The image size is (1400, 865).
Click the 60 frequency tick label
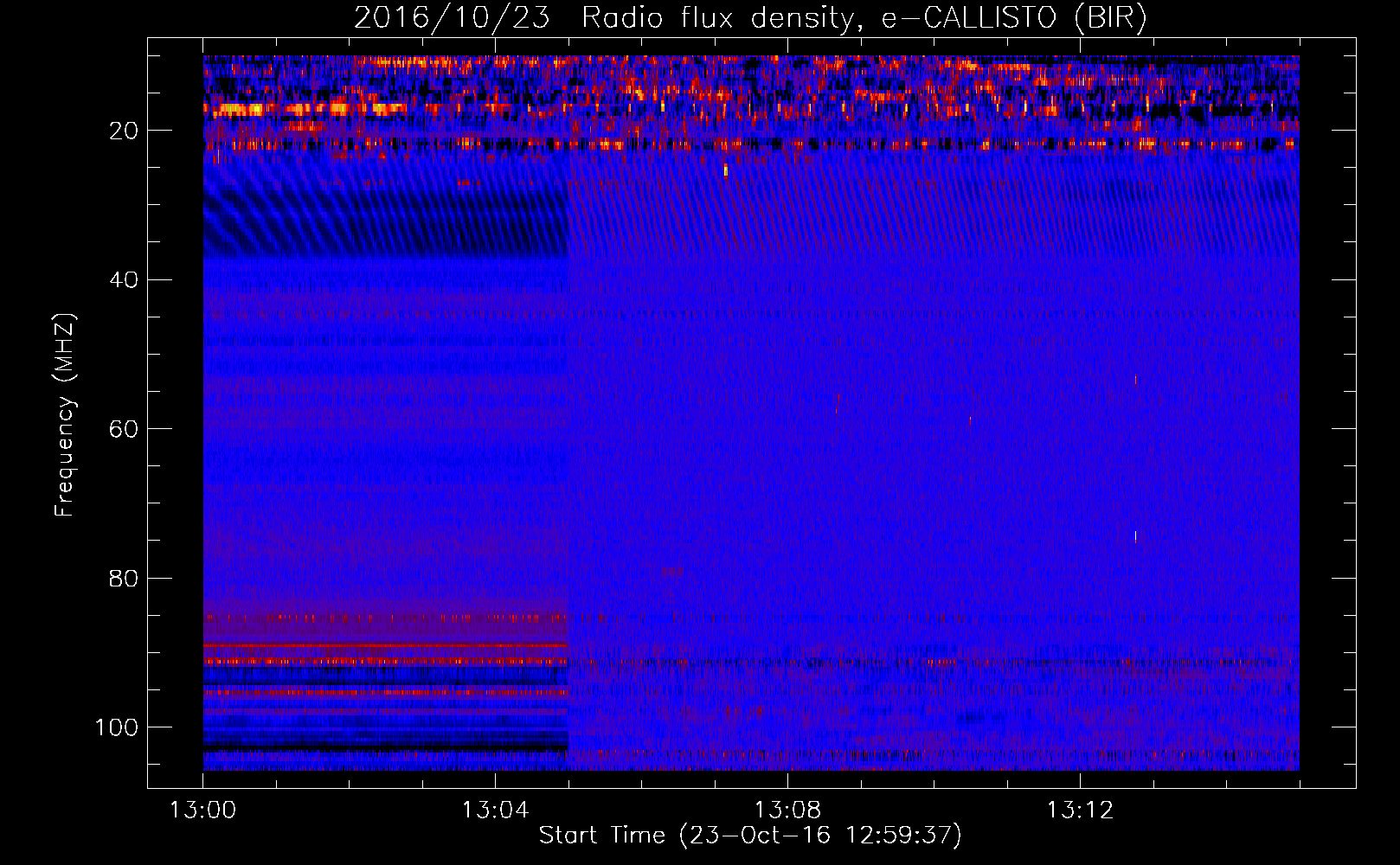(125, 429)
